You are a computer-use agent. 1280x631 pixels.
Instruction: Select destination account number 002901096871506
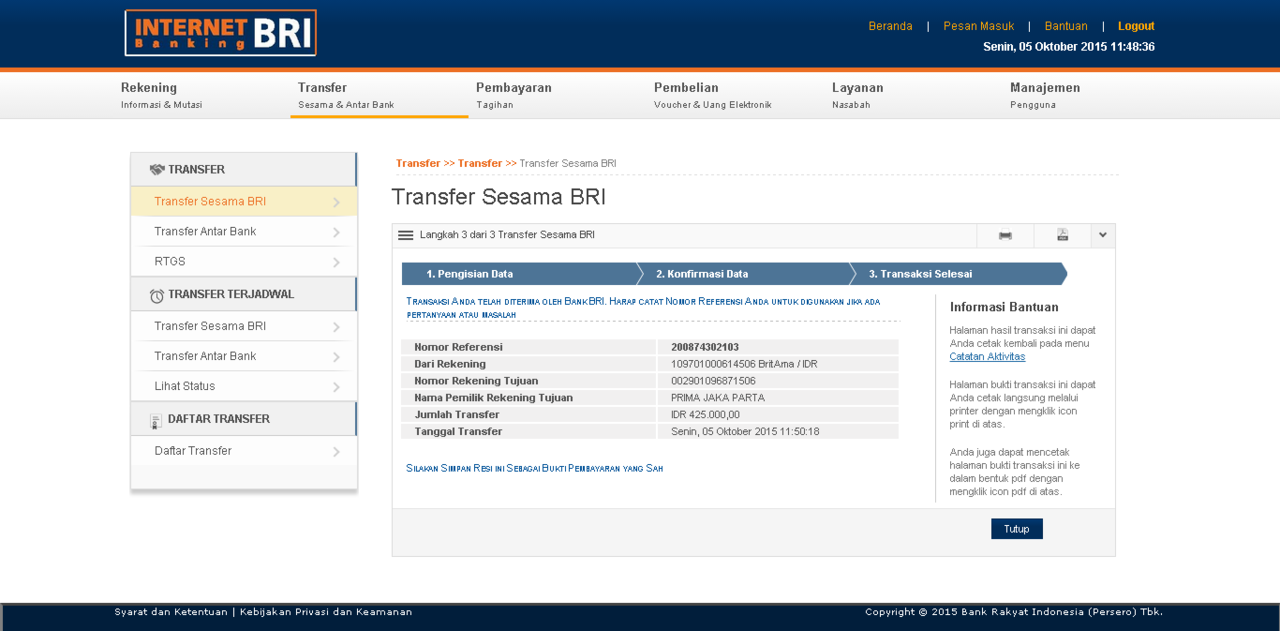tap(713, 381)
